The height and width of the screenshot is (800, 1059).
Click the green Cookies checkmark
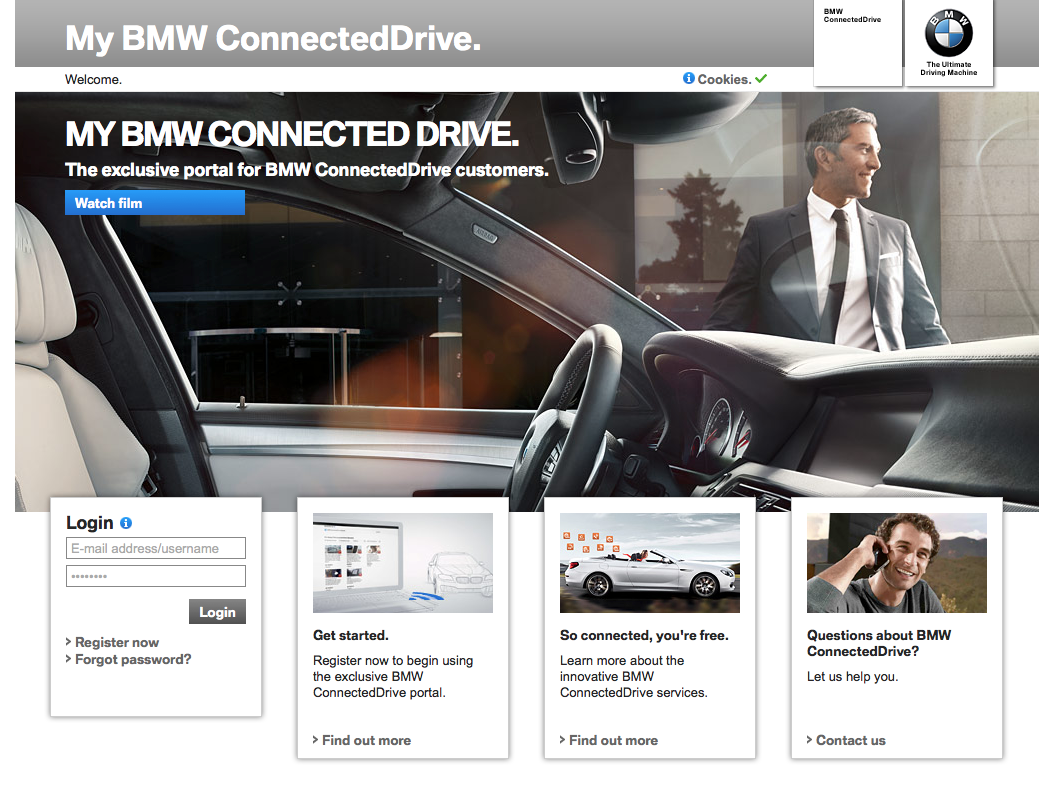(x=761, y=78)
